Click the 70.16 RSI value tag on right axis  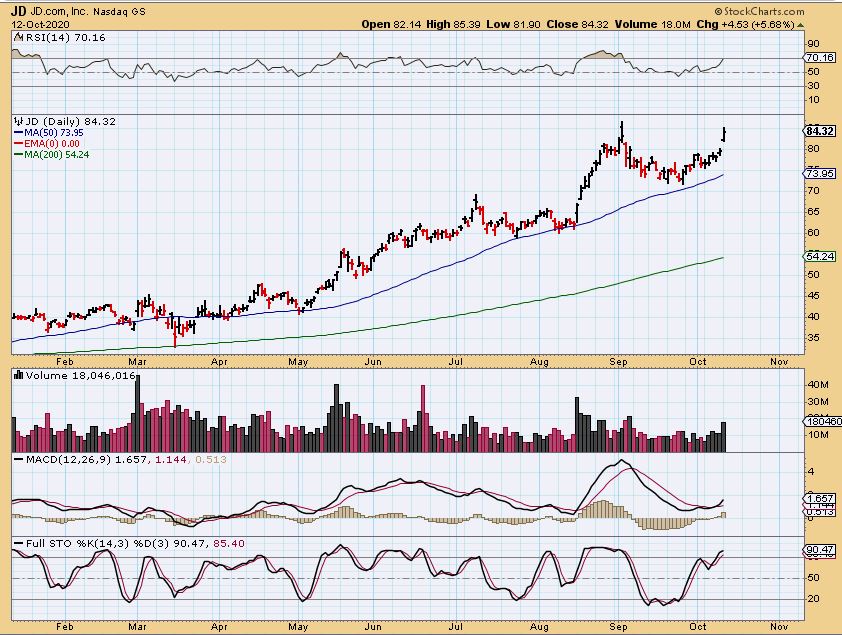820,57
